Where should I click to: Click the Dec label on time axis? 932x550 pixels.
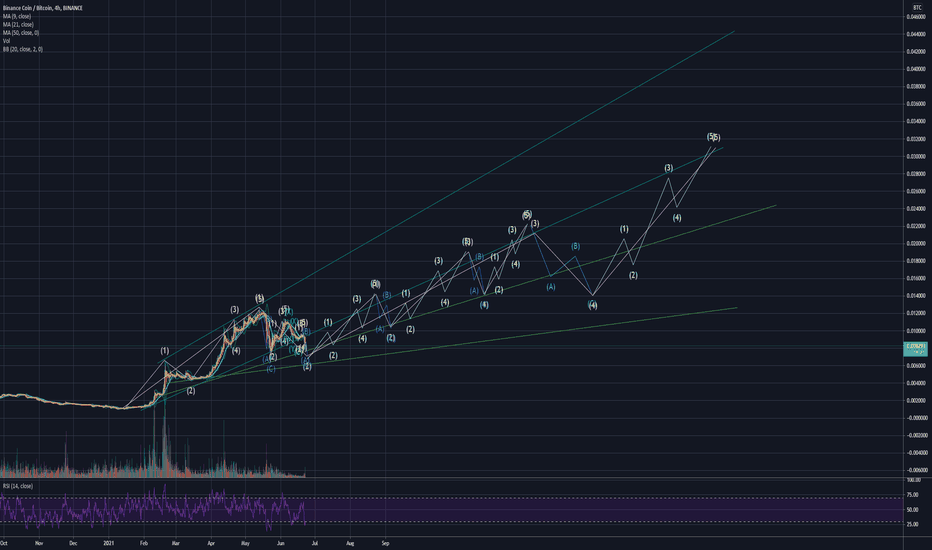[x=73, y=543]
